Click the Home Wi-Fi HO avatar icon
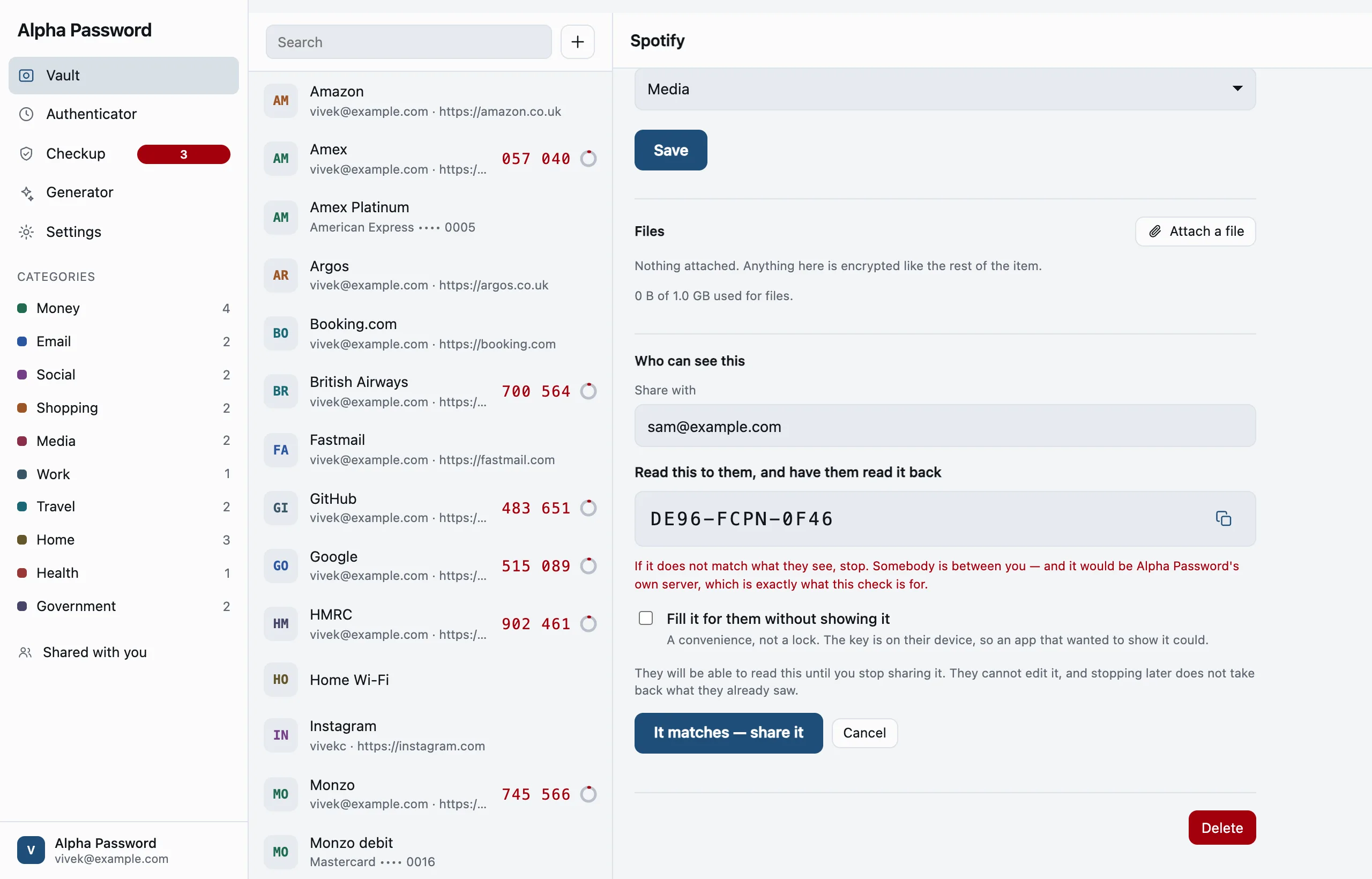1372x879 pixels. 281,680
